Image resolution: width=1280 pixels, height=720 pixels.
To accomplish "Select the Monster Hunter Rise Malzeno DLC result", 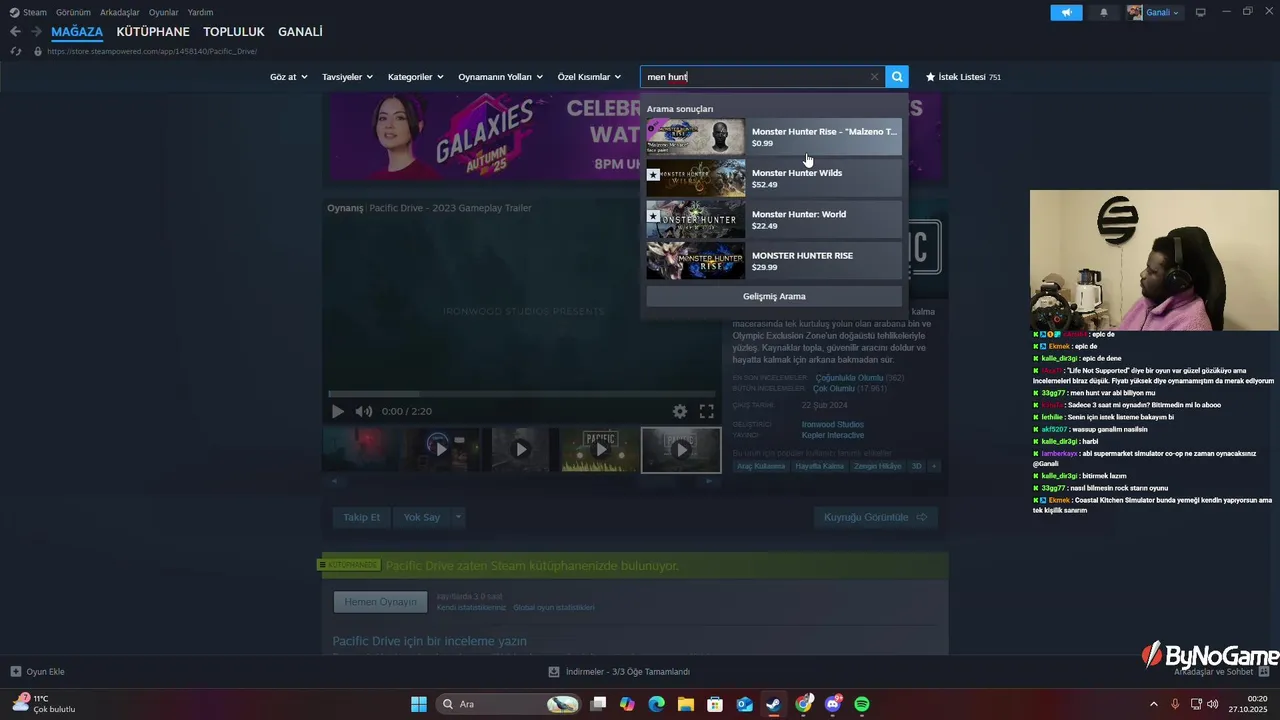I will pyautogui.click(x=774, y=137).
